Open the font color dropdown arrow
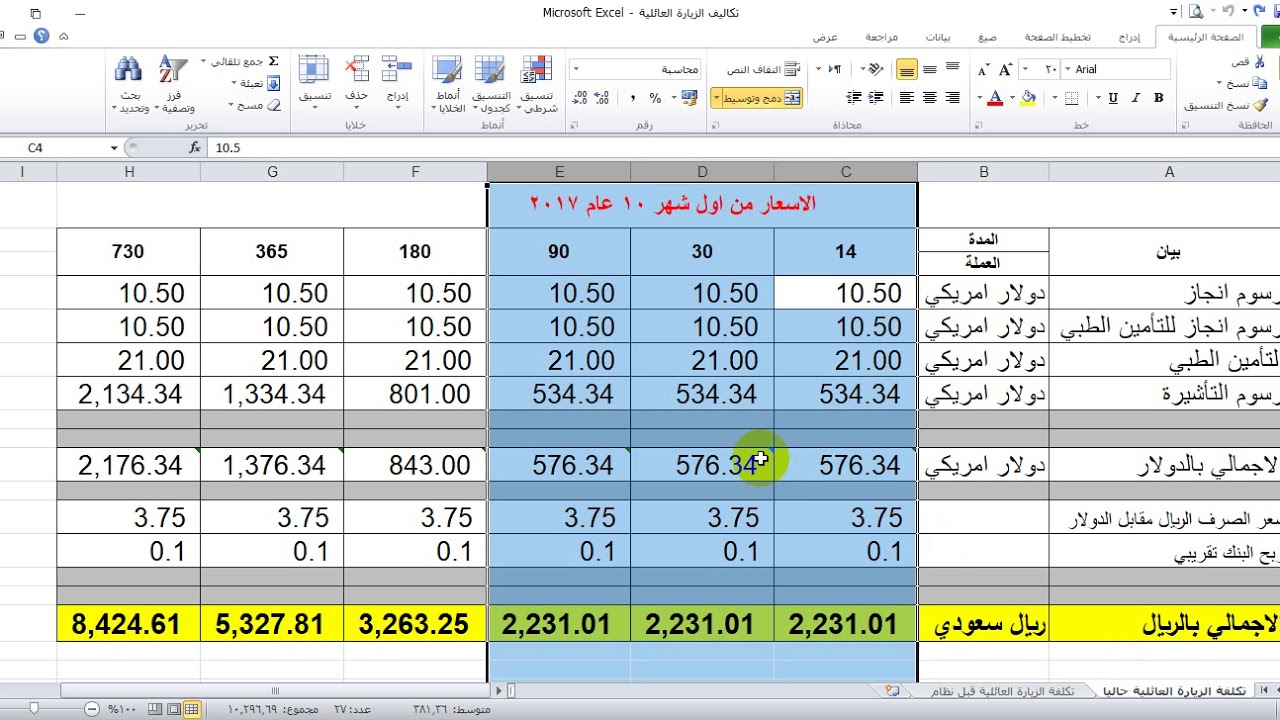Screen dimensions: 1280x720 [x=980, y=98]
